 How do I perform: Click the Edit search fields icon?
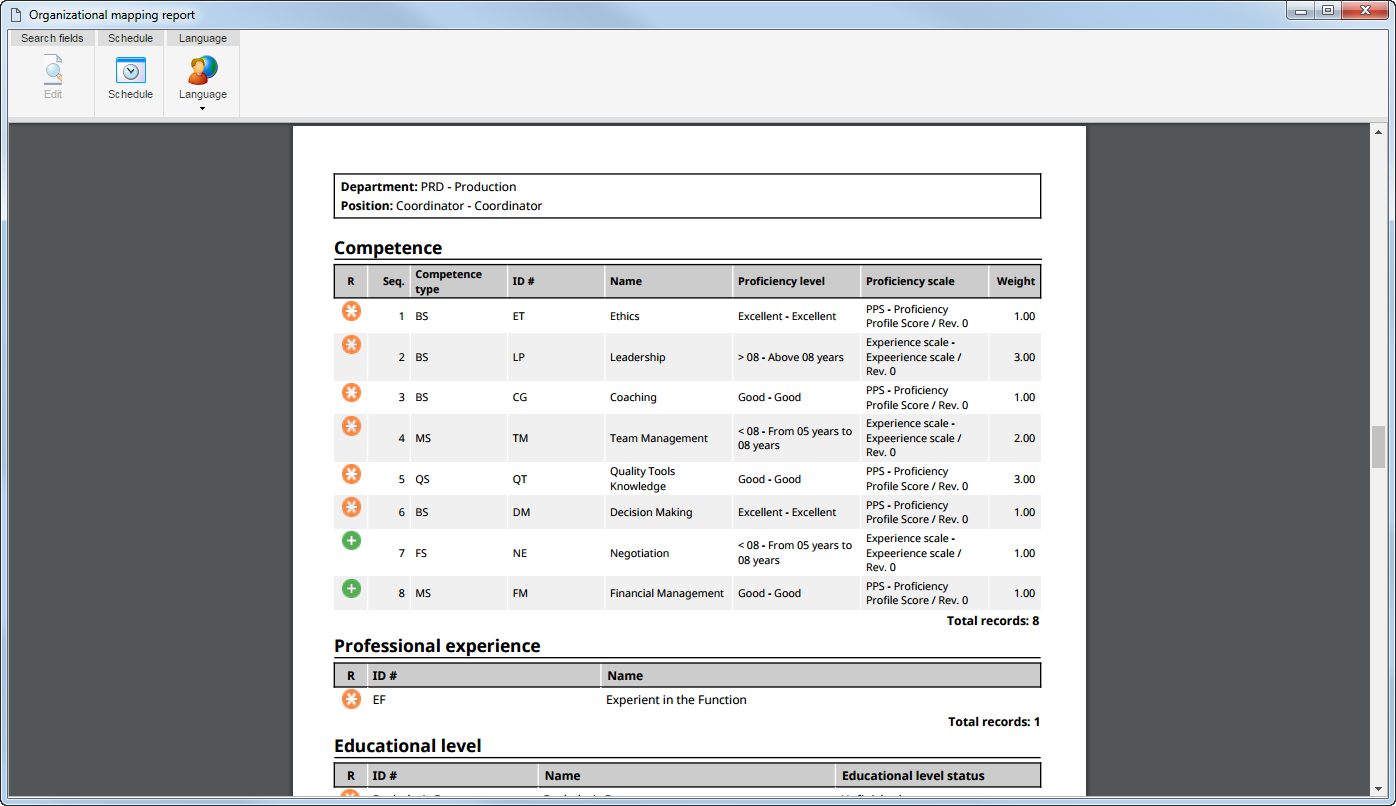(x=53, y=70)
